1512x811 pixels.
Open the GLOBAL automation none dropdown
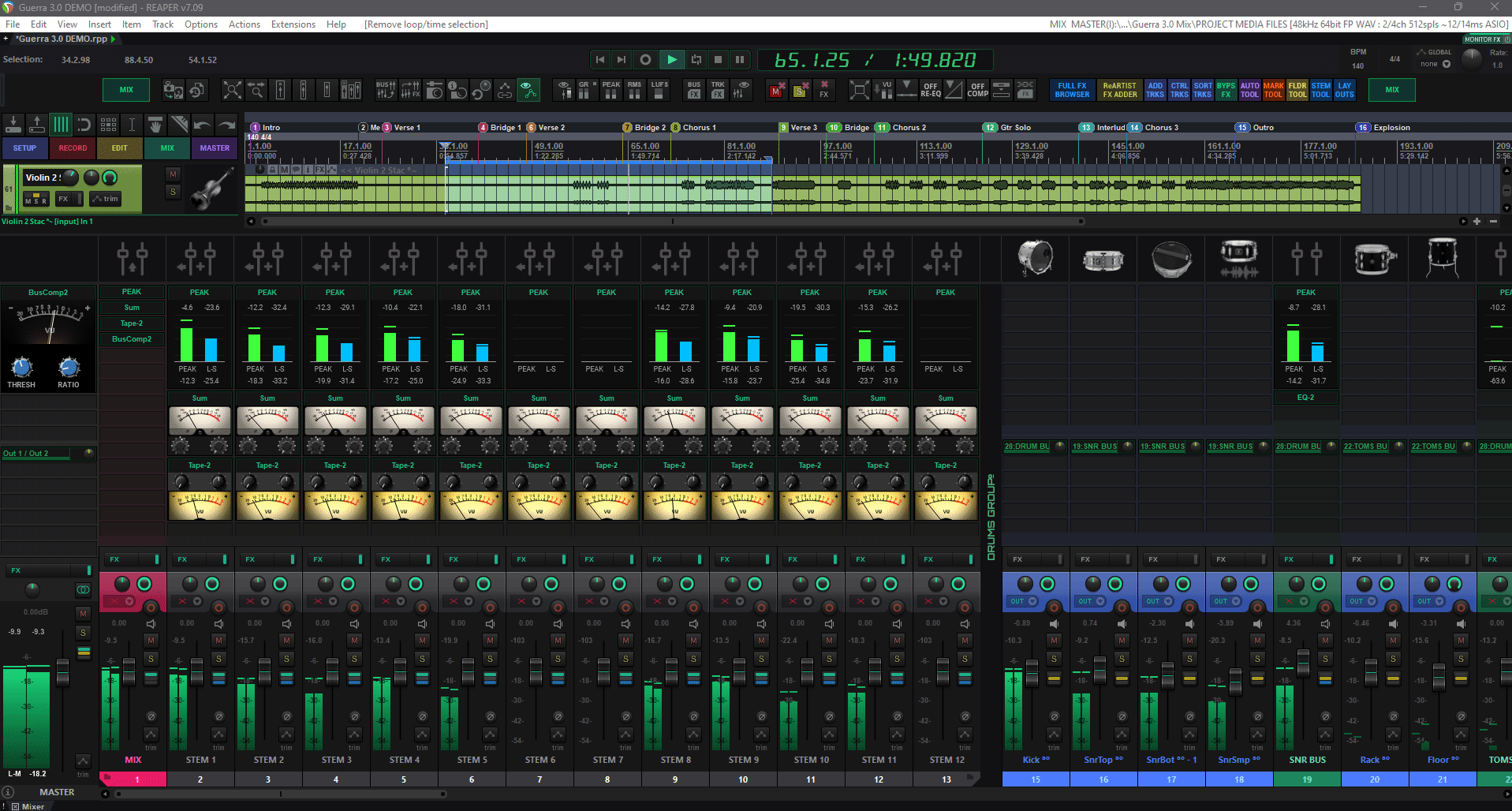pos(1435,64)
